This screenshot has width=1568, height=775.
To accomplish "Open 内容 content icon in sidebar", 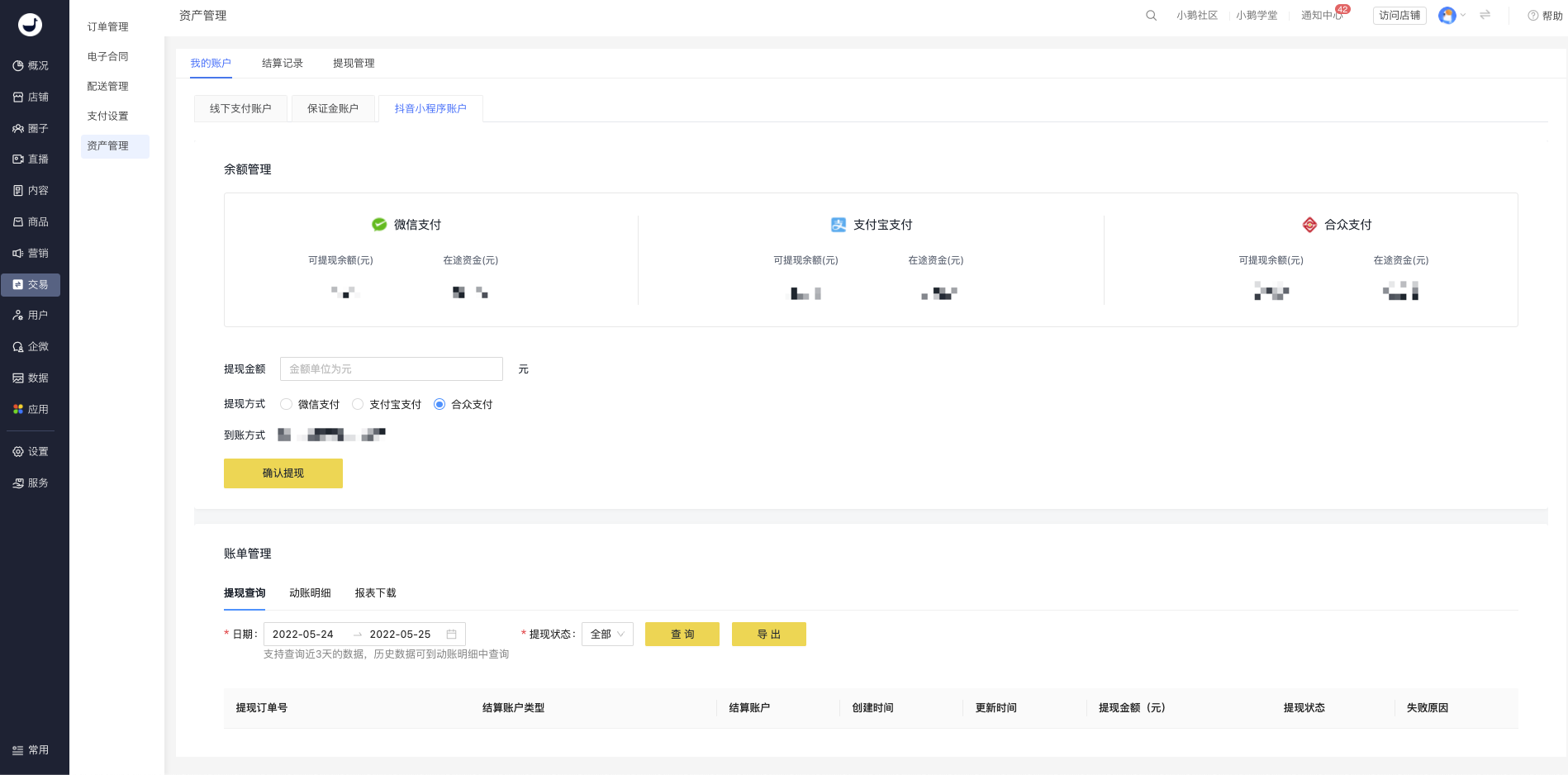I will click(18, 190).
